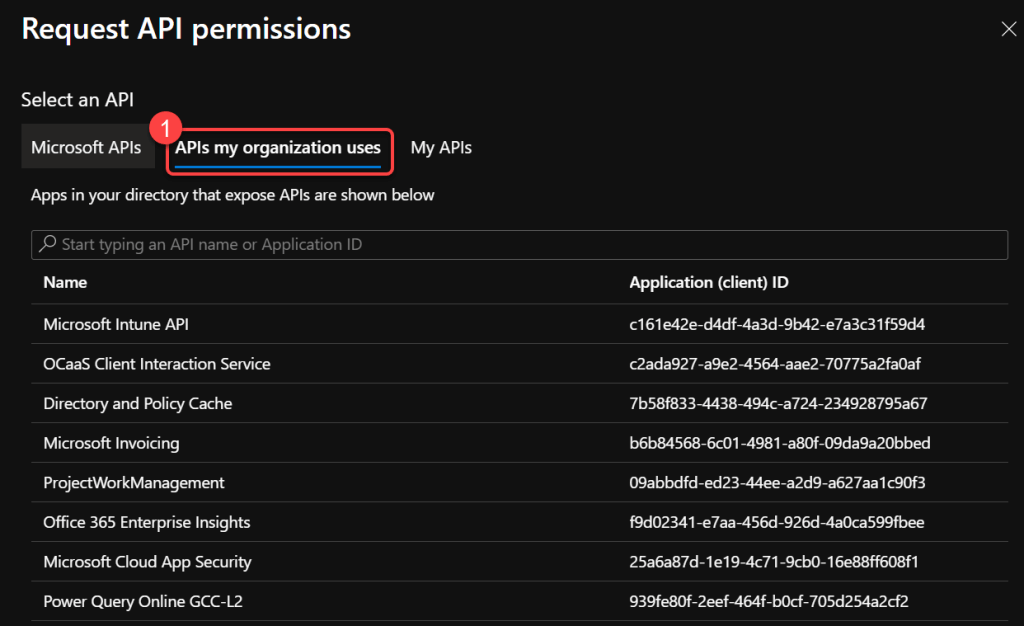Choose OCaaS Client Interaction Service
1024x626 pixels.
pos(157,364)
